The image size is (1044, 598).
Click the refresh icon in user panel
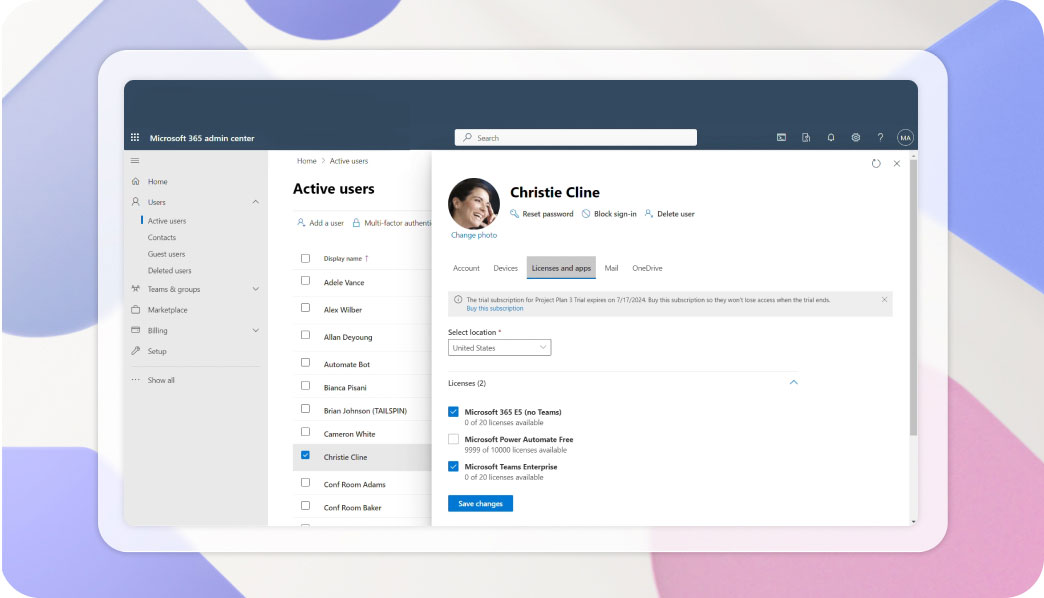(x=876, y=163)
